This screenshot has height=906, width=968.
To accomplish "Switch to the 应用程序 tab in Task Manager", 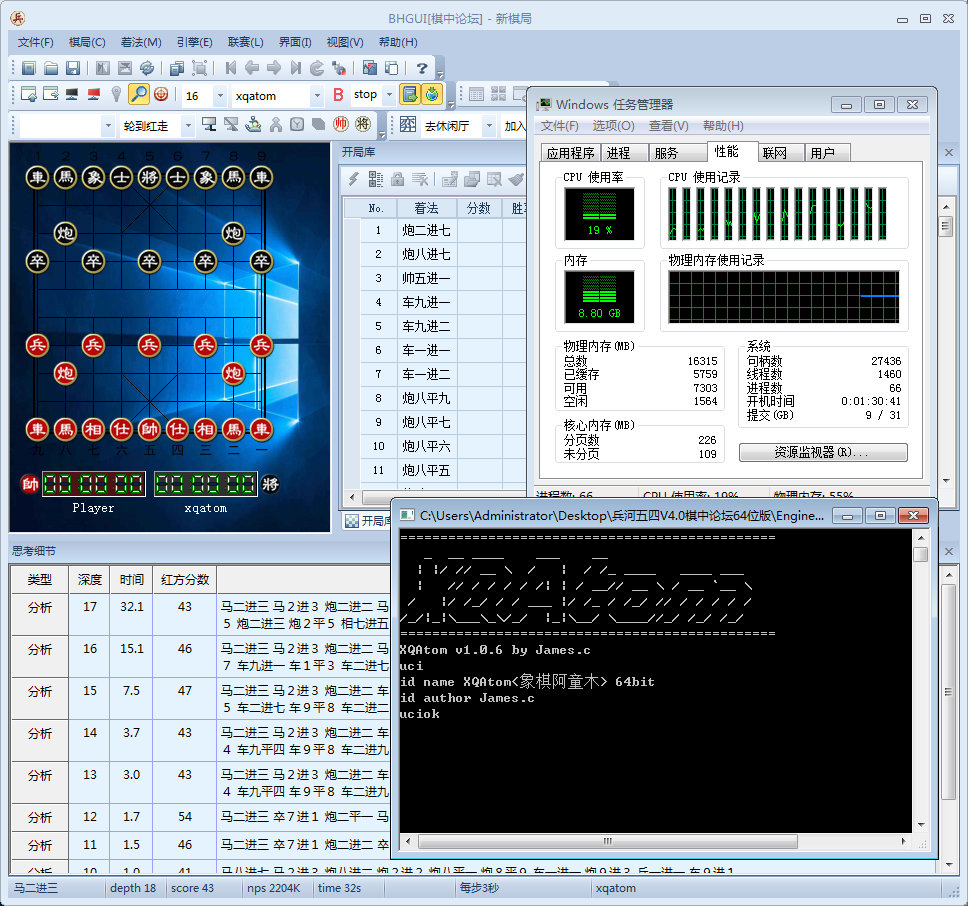I will pos(570,153).
